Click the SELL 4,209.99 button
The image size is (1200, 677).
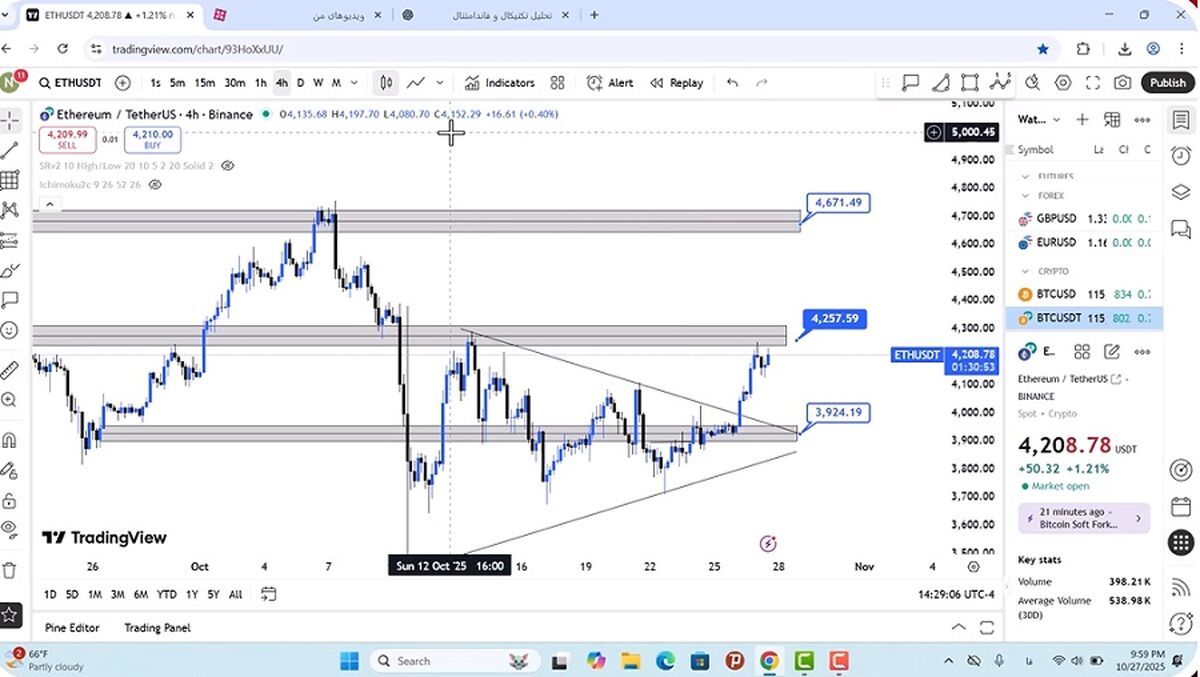click(x=67, y=139)
